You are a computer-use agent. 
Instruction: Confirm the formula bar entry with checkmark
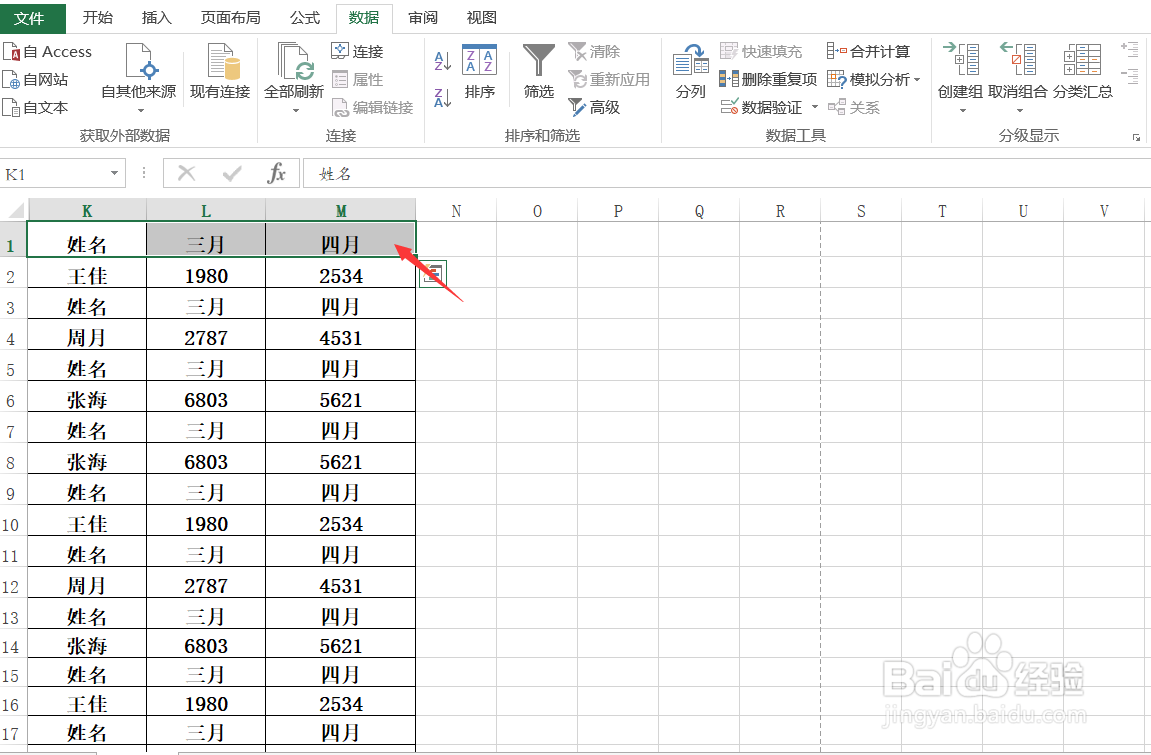[x=232, y=174]
